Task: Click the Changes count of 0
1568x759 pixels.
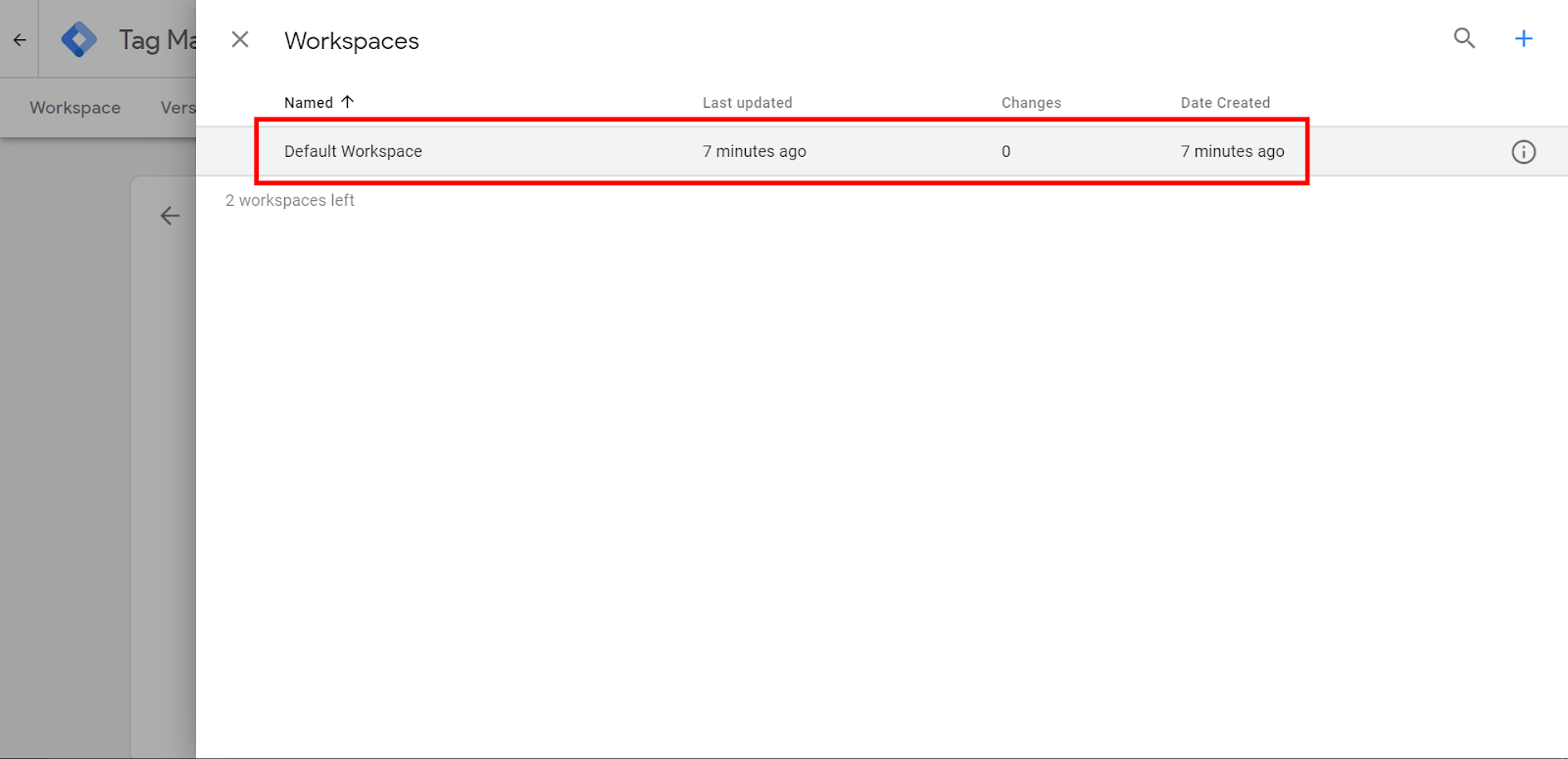Action: click(x=1005, y=152)
